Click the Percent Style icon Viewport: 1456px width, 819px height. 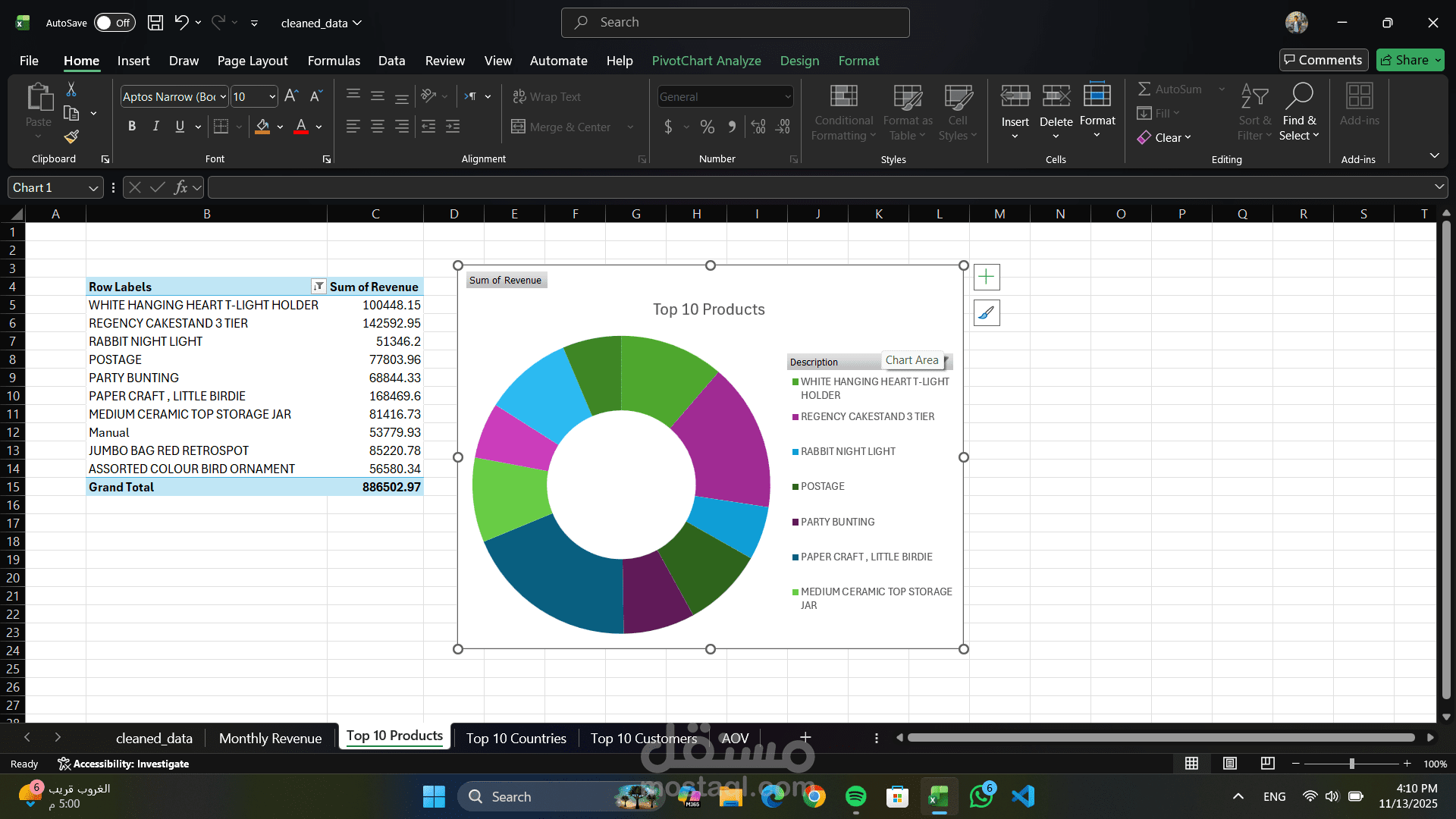click(707, 127)
